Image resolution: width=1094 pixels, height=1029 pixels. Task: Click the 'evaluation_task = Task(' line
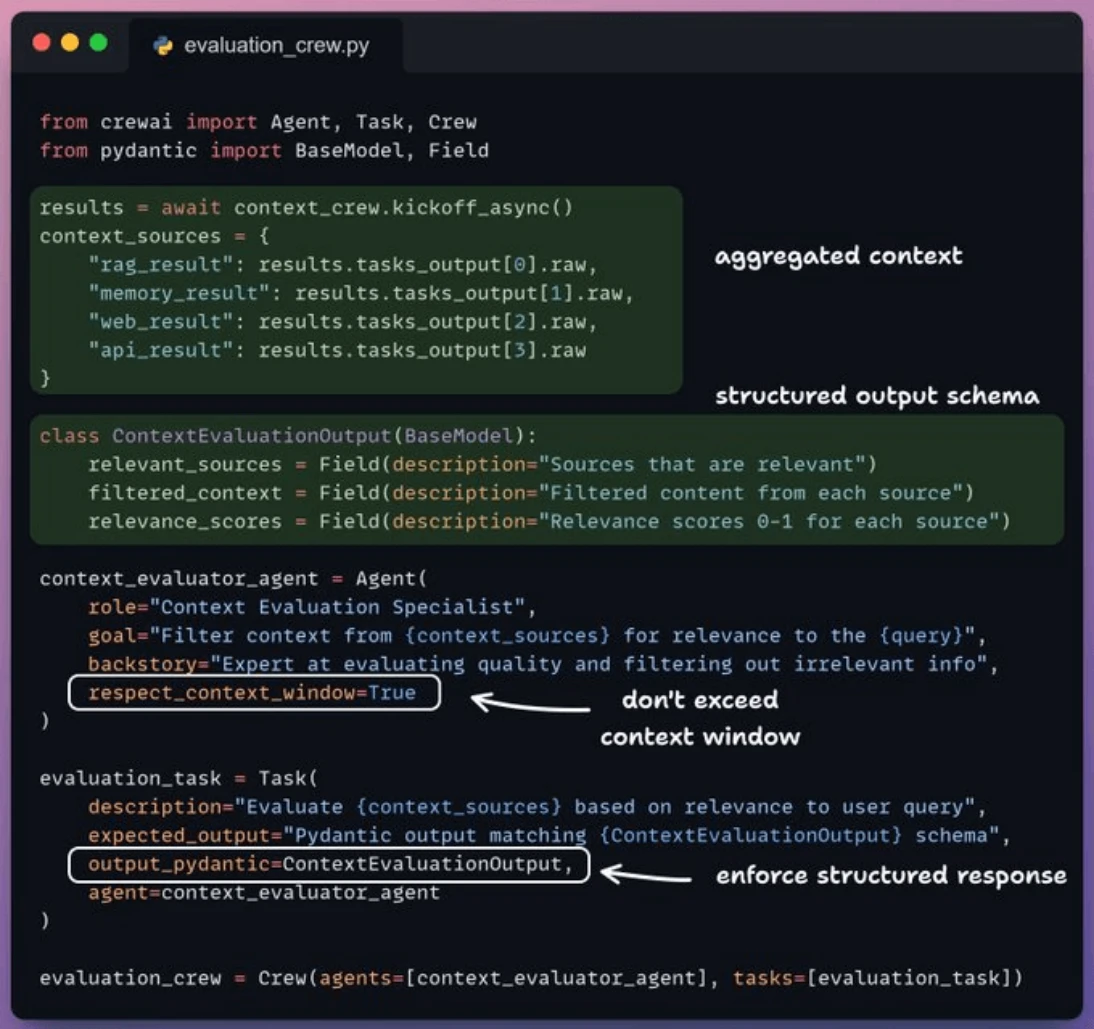point(179,779)
